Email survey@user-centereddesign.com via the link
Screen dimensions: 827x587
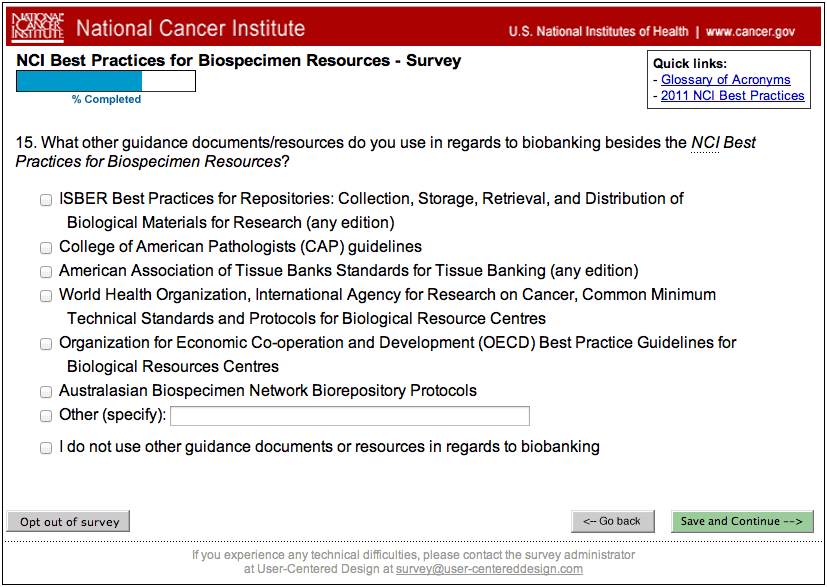(x=489, y=569)
